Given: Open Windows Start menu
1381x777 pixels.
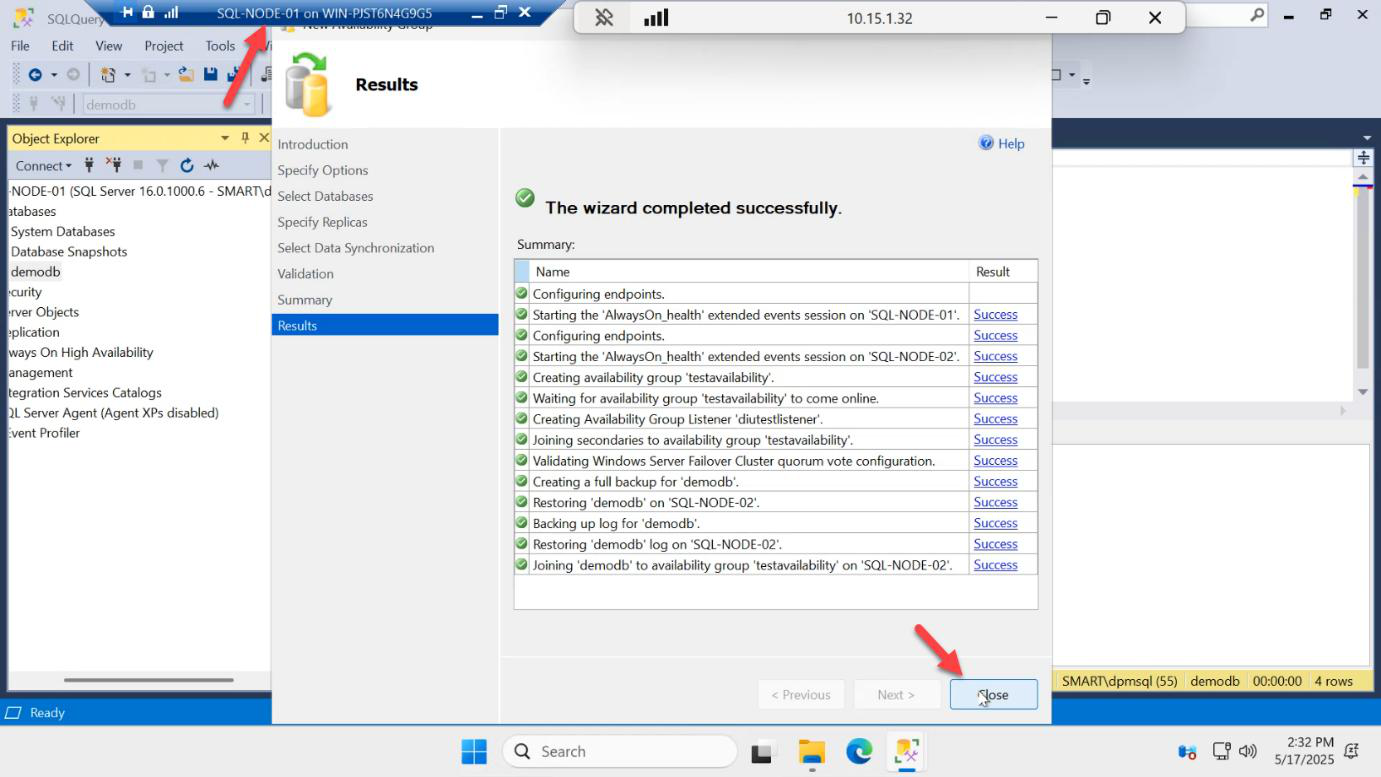Looking at the screenshot, I should coord(474,752).
